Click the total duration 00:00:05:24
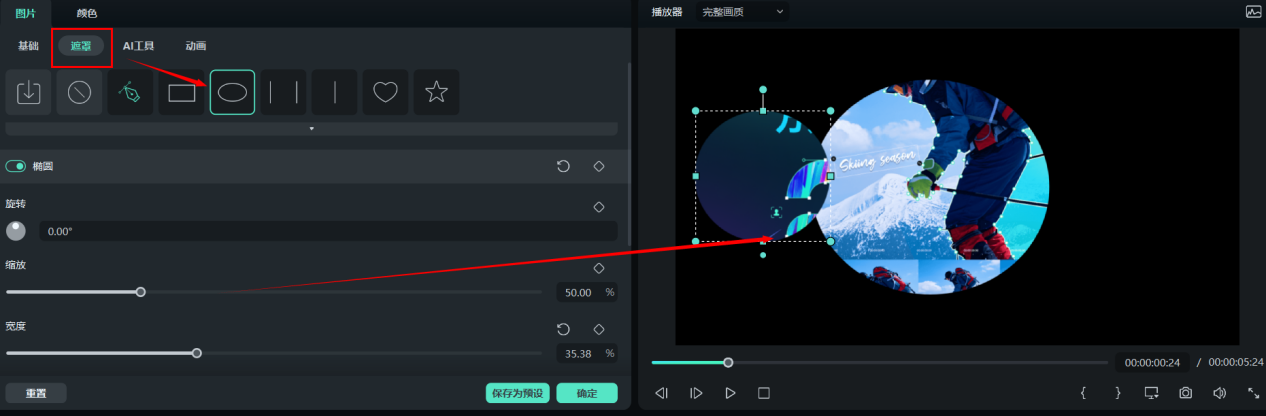Screen dimensions: 1266x416 tap(1236, 362)
